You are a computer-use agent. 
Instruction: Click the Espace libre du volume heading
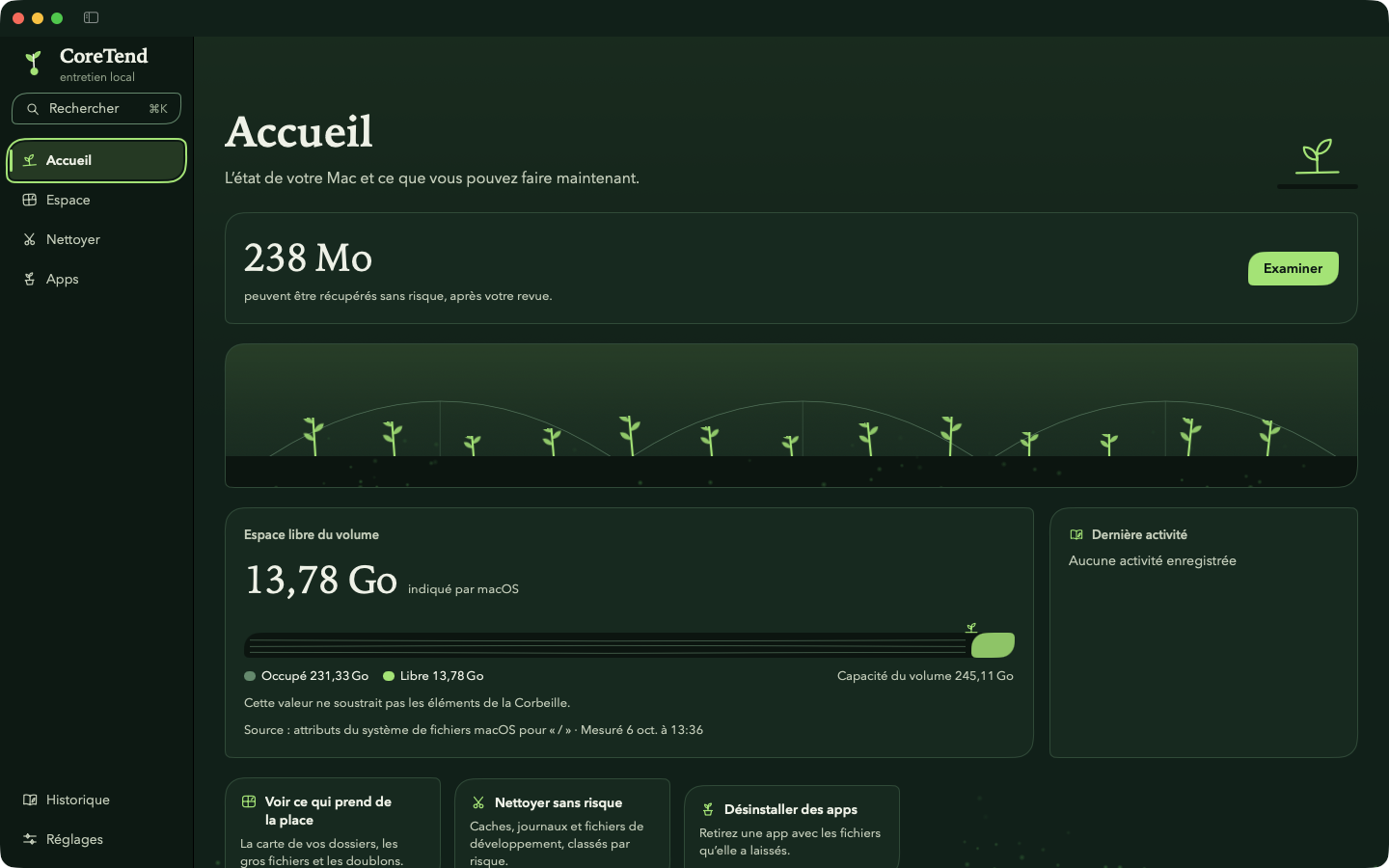312,534
